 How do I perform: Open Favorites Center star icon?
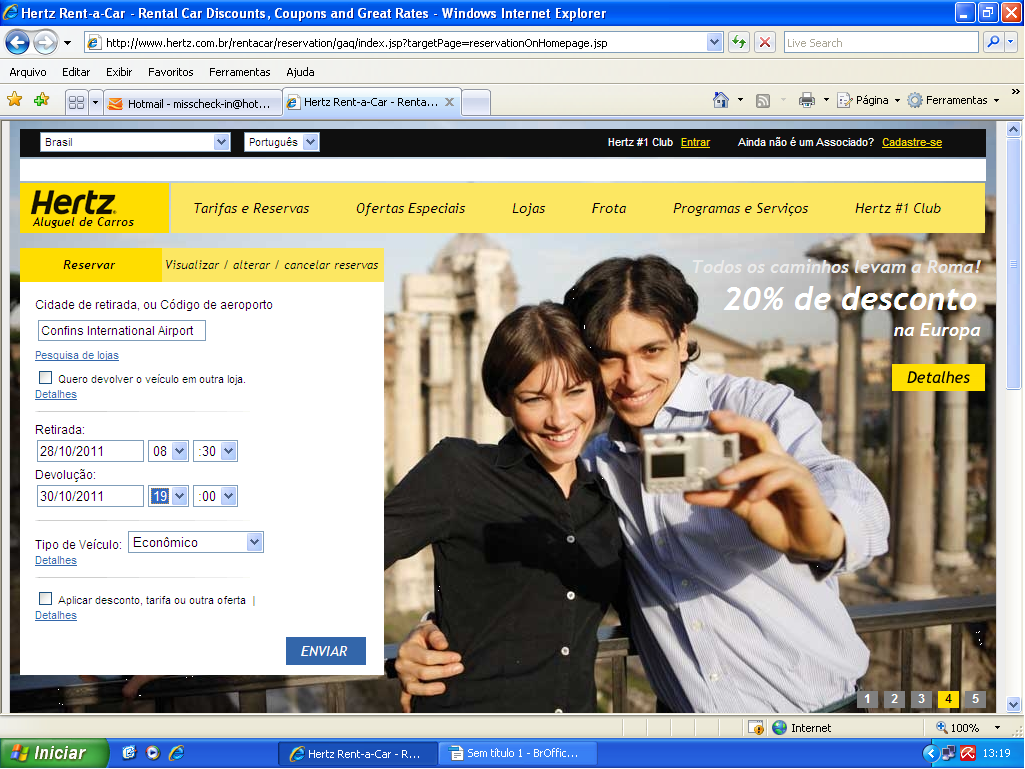click(x=15, y=100)
